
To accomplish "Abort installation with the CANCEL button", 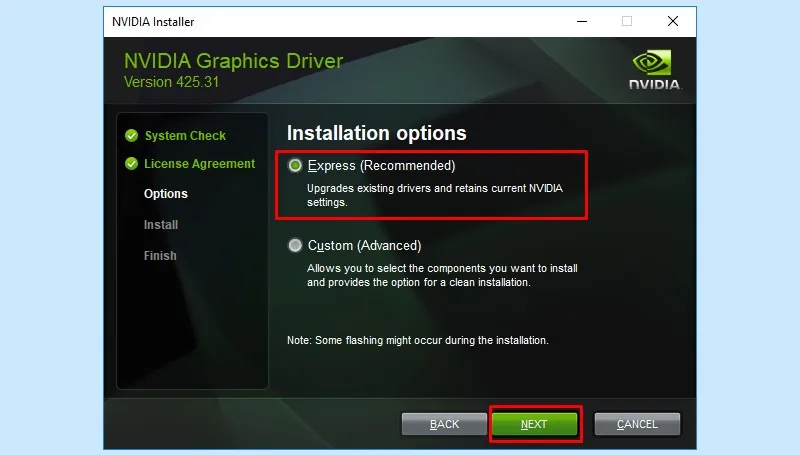I will click(x=637, y=424).
